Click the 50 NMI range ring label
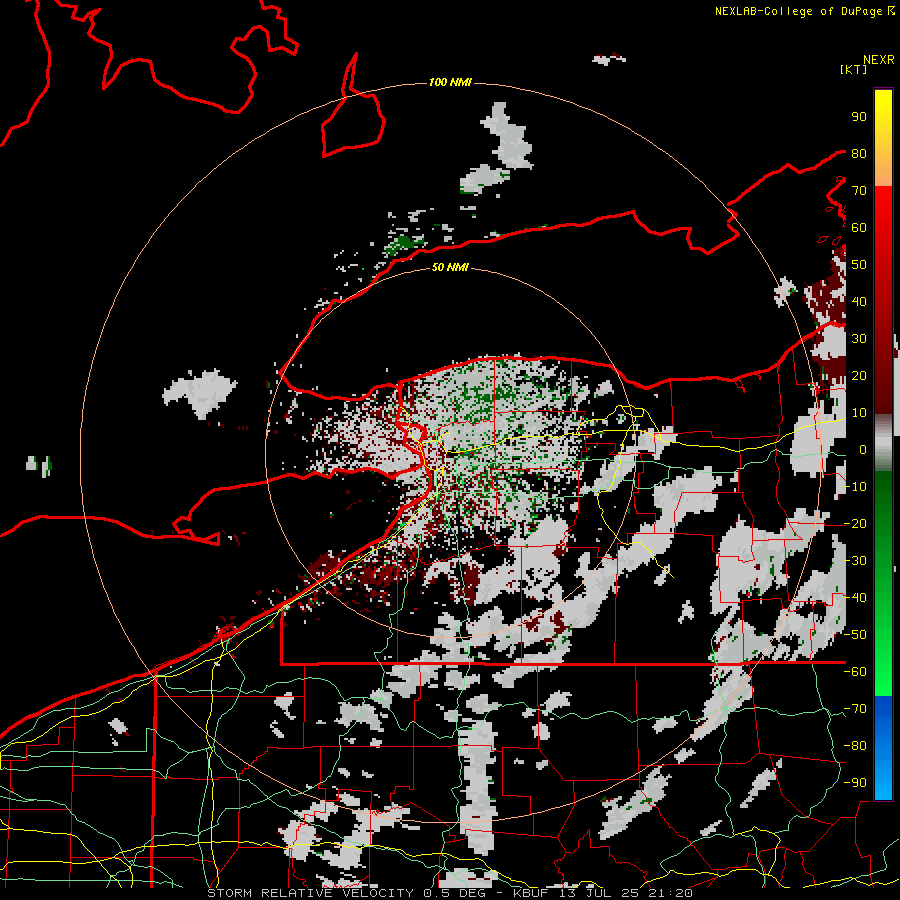 click(x=450, y=267)
